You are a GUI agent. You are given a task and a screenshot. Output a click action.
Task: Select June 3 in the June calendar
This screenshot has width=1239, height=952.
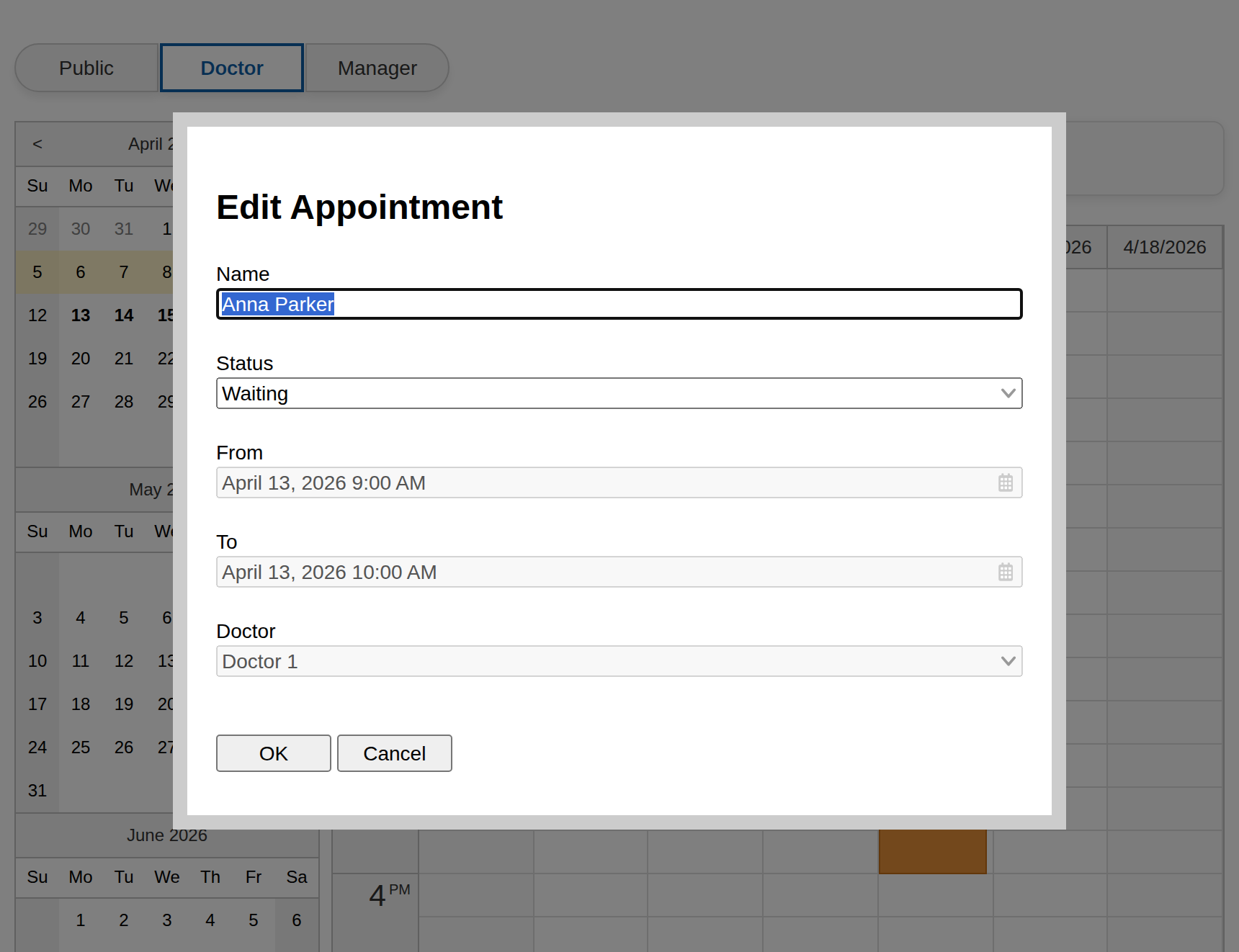pos(166,920)
